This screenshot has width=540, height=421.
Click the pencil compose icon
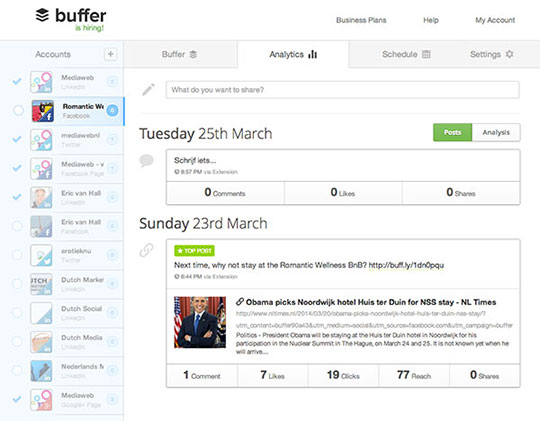[x=148, y=90]
